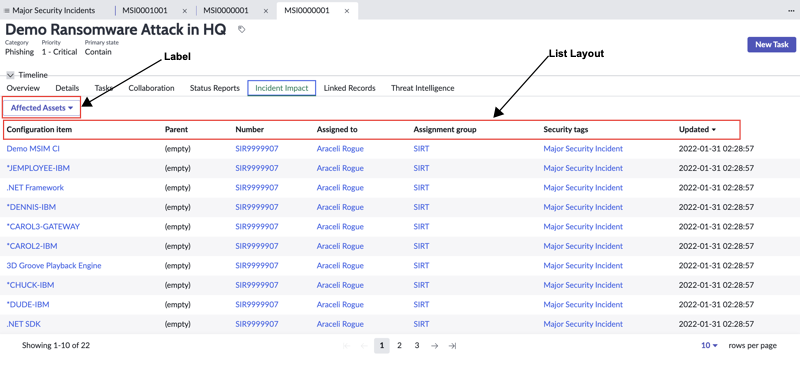Image resolution: width=800 pixels, height=388 pixels.
Task: Go to page 3
Action: (x=417, y=346)
